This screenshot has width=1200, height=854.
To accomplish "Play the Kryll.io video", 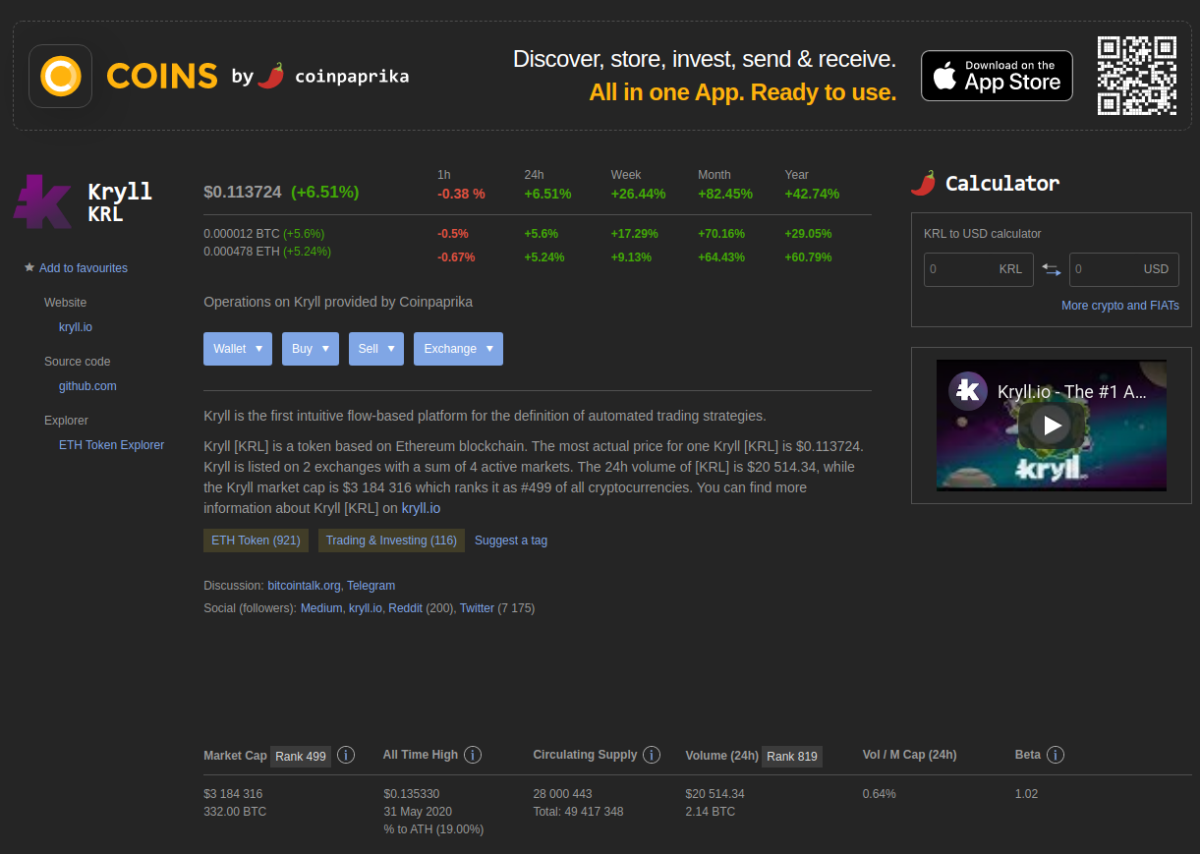I will coord(1051,425).
